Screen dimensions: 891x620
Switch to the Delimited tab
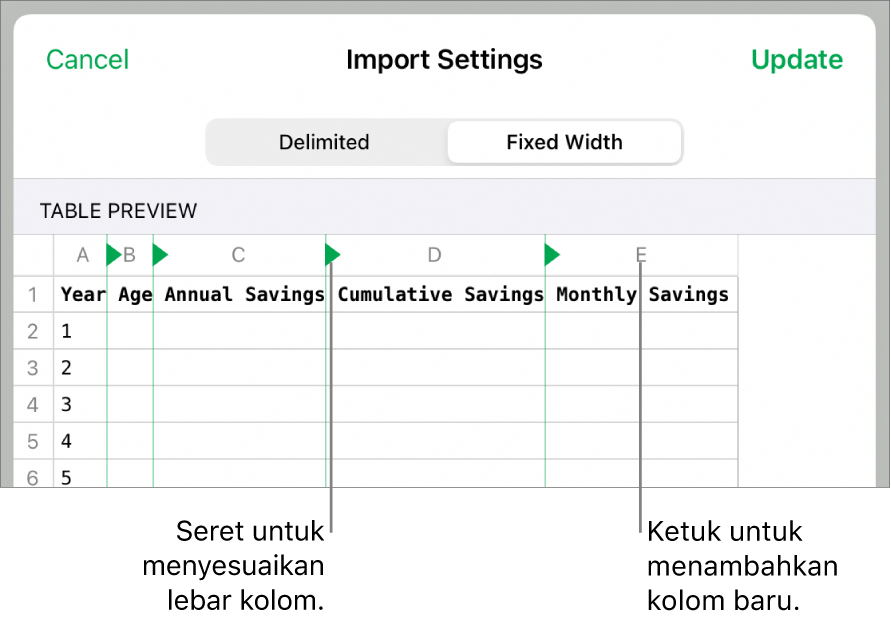click(x=324, y=142)
